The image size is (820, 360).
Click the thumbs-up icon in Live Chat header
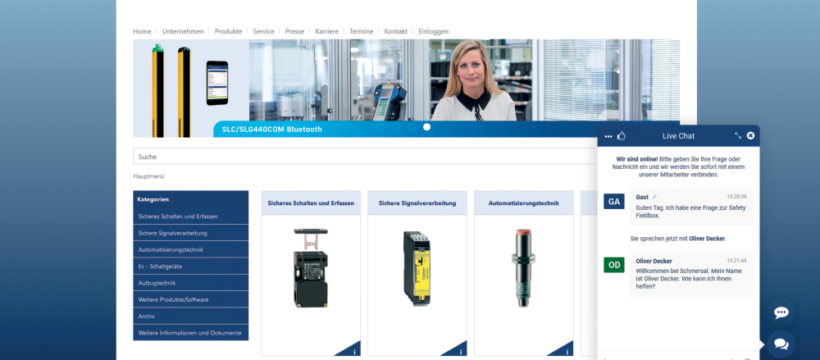pyautogui.click(x=621, y=136)
